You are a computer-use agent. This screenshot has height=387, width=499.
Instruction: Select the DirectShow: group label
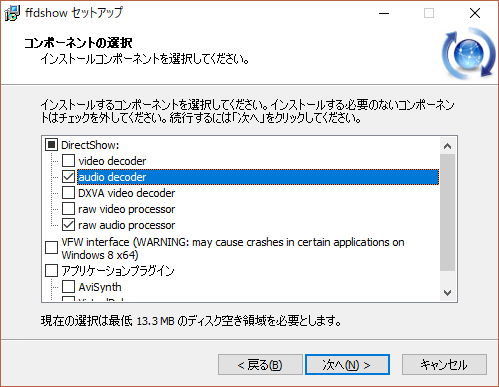(90, 145)
